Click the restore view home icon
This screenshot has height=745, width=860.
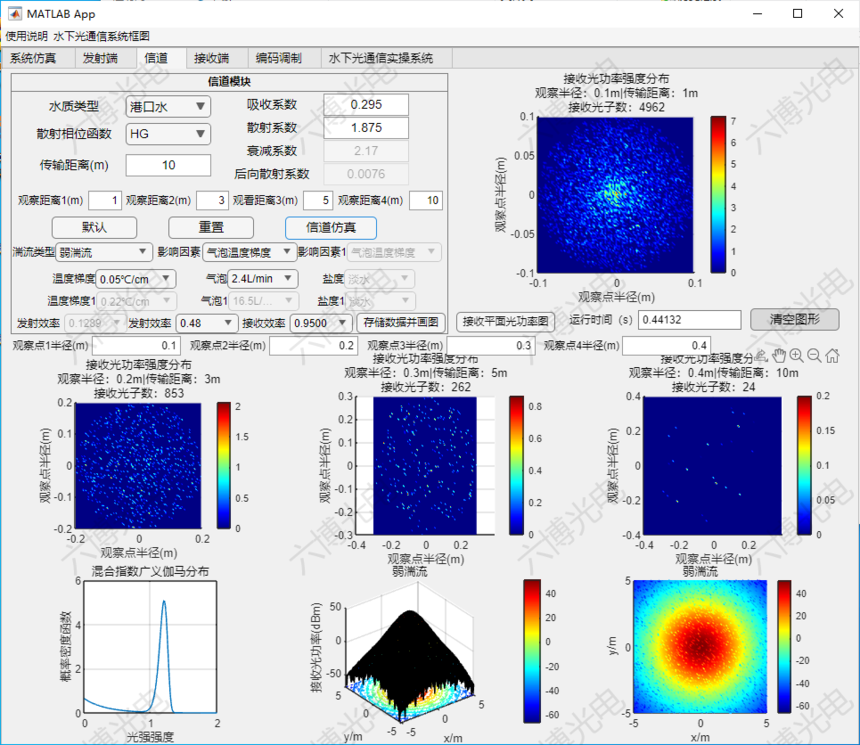[833, 356]
